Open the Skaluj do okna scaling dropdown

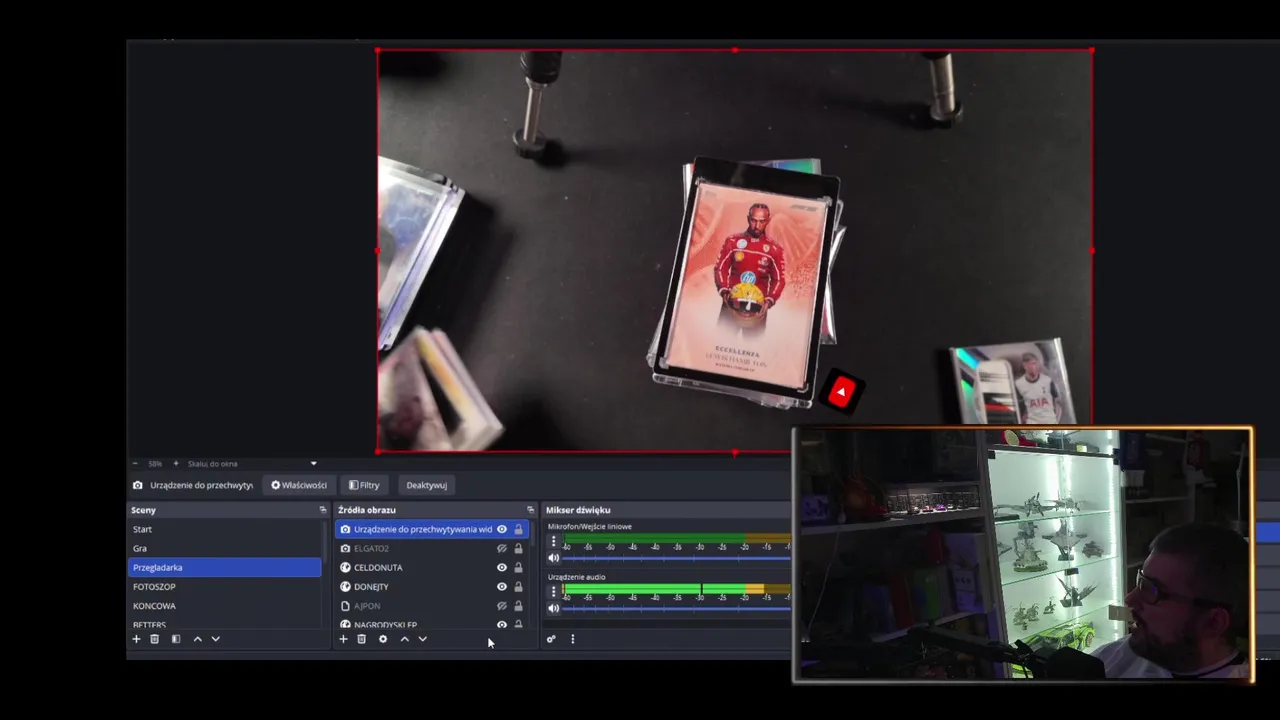click(x=252, y=464)
